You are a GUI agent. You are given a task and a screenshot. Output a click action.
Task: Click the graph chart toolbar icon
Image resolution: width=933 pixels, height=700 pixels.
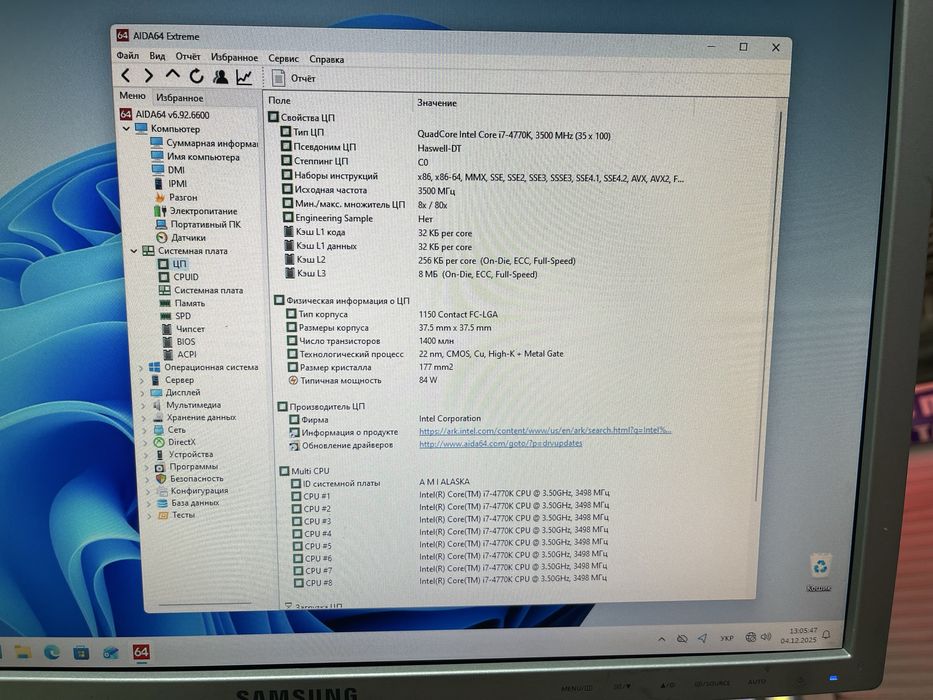(245, 77)
